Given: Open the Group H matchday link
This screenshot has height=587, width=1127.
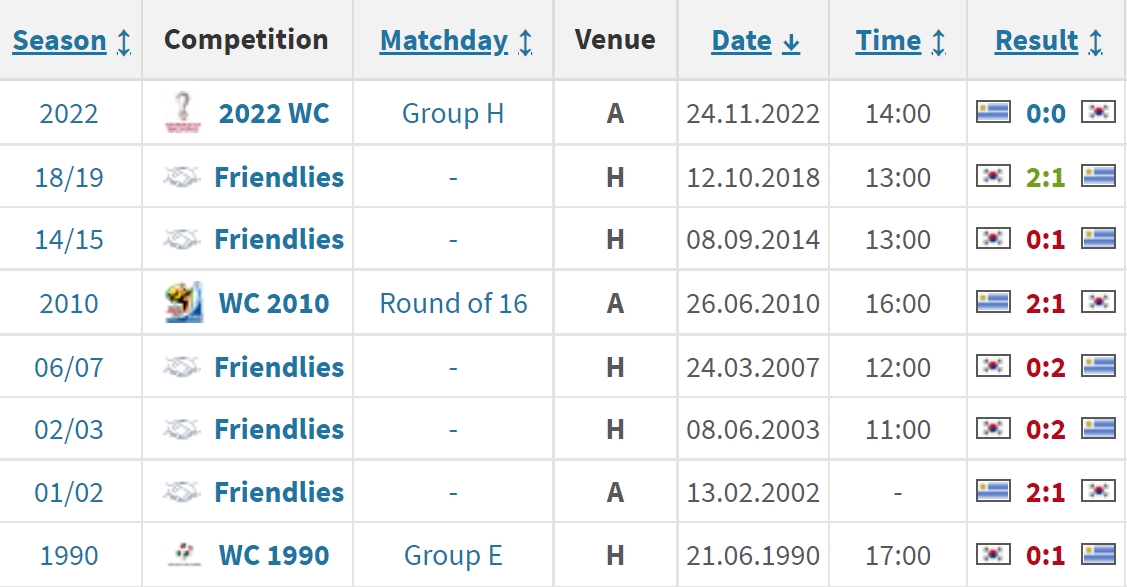Looking at the screenshot, I should tap(453, 114).
